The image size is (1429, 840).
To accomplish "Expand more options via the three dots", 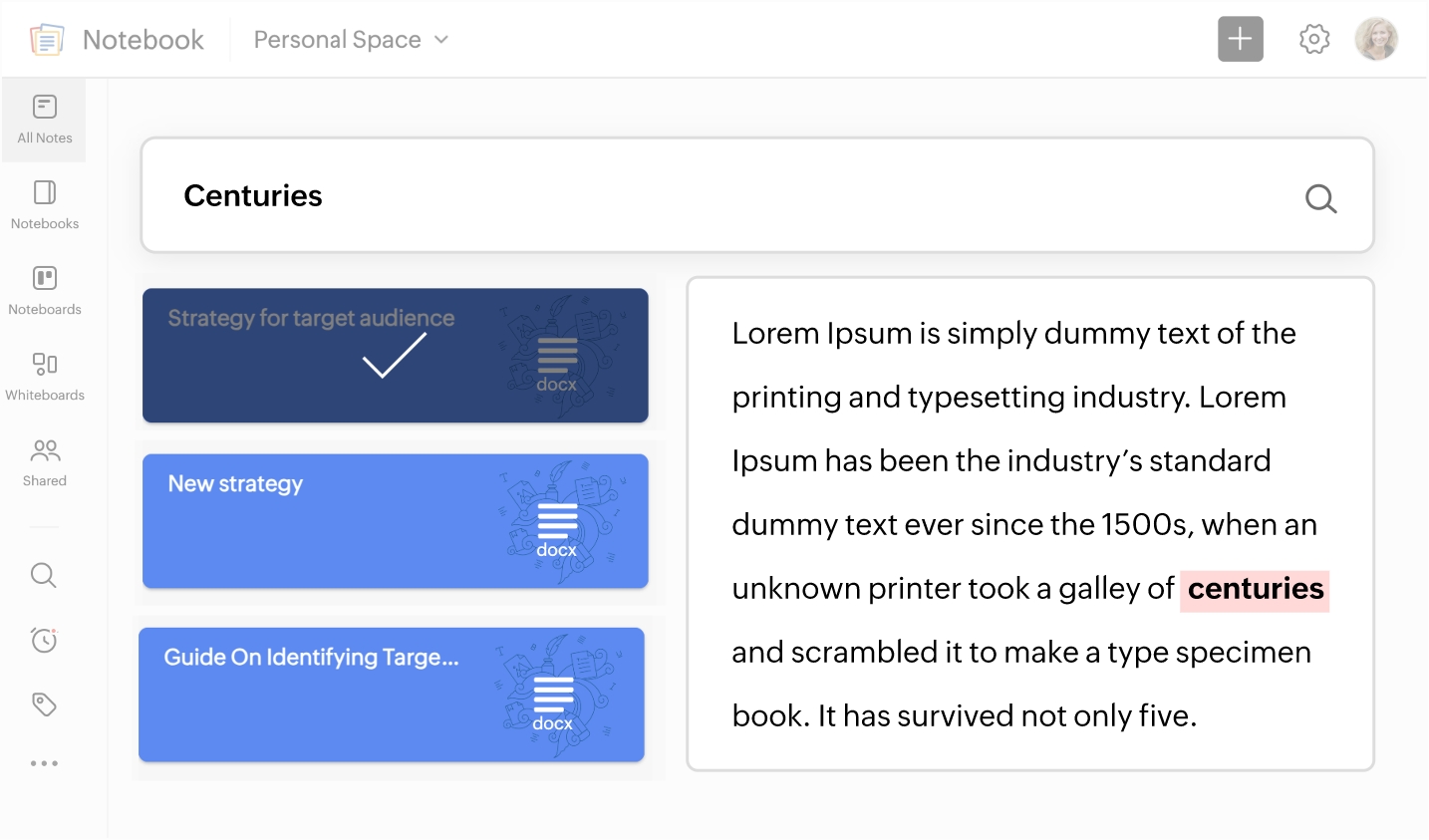I will click(x=44, y=763).
